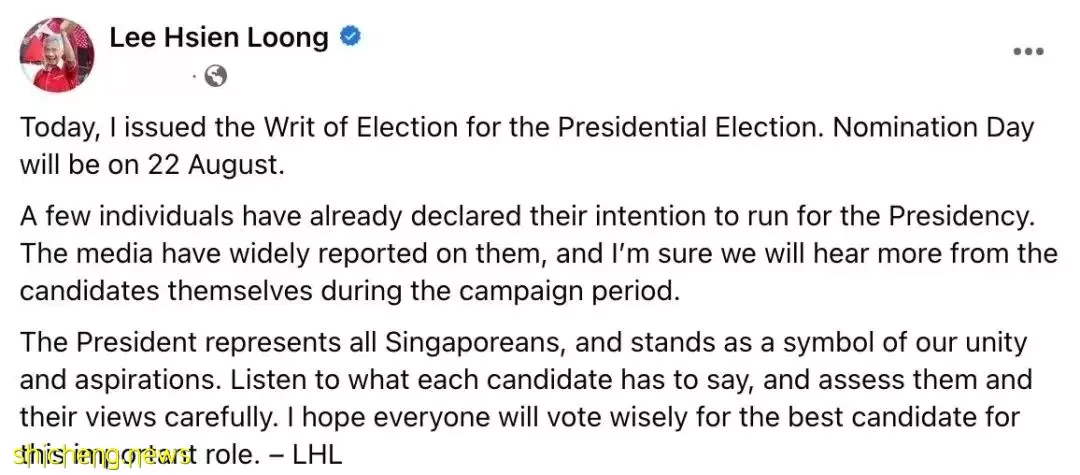The image size is (1080, 475).
Task: Open Lee Hsien Loong's profile picture
Action: click(x=57, y=55)
